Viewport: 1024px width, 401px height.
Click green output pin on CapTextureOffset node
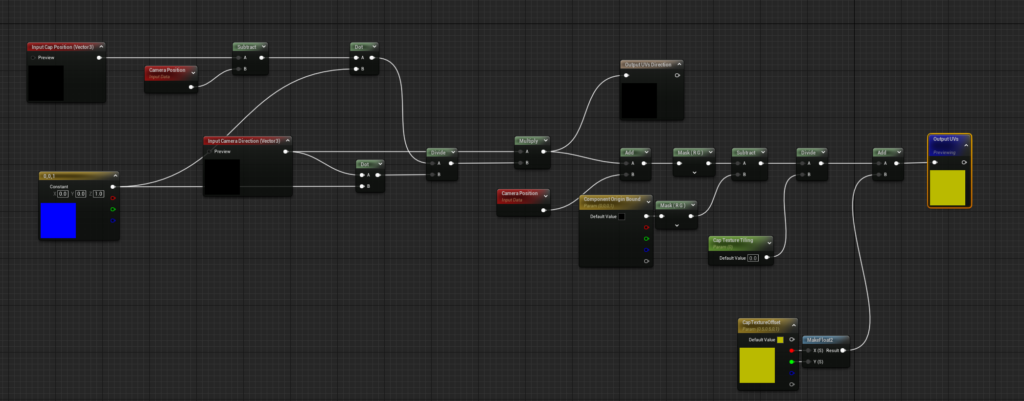pos(791,362)
